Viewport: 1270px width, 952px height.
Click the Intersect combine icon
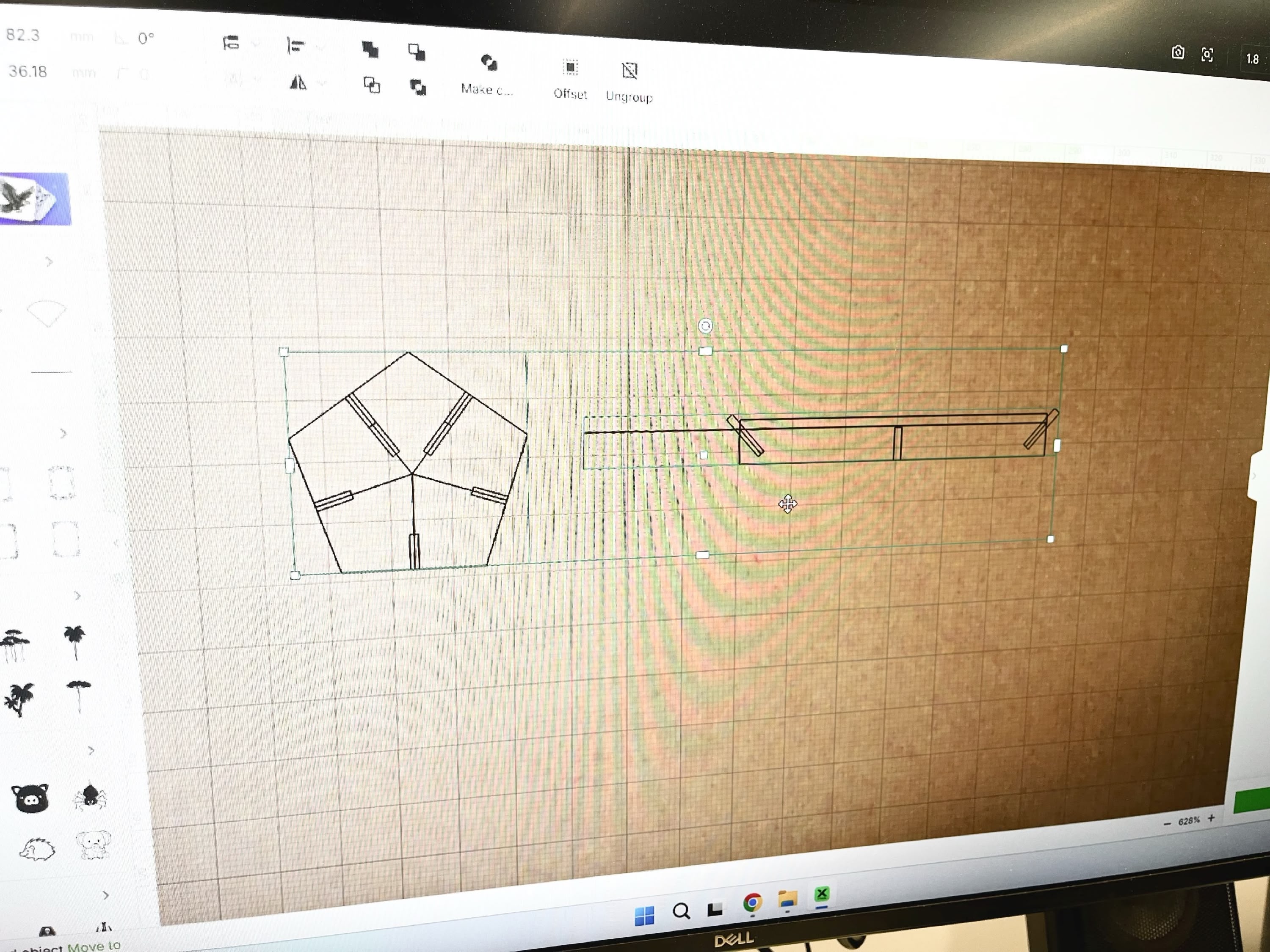pos(371,85)
